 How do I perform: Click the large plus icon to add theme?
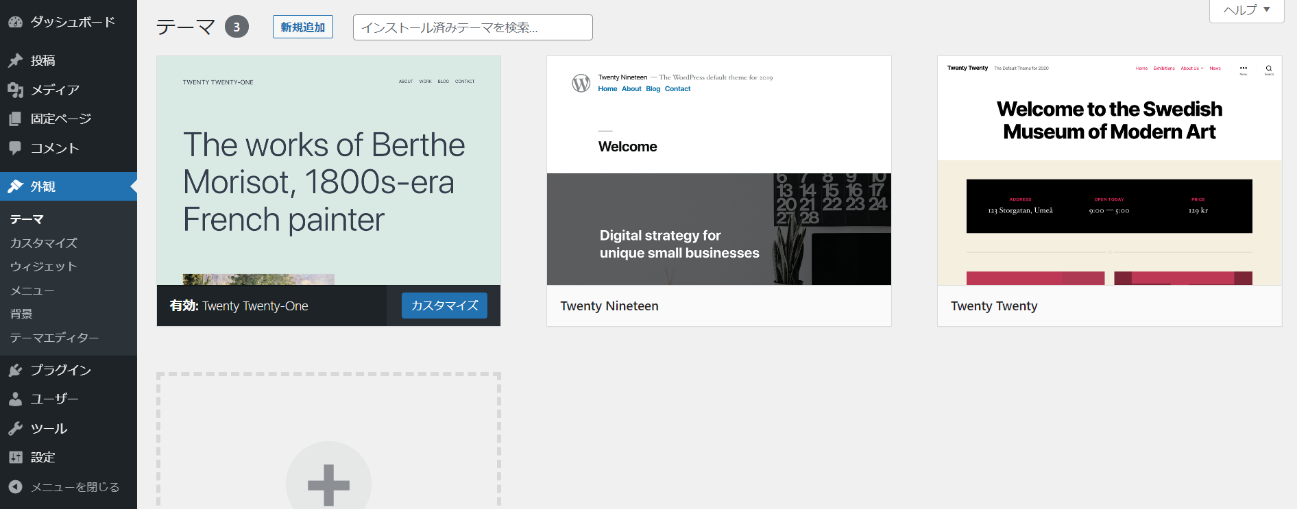[328, 483]
